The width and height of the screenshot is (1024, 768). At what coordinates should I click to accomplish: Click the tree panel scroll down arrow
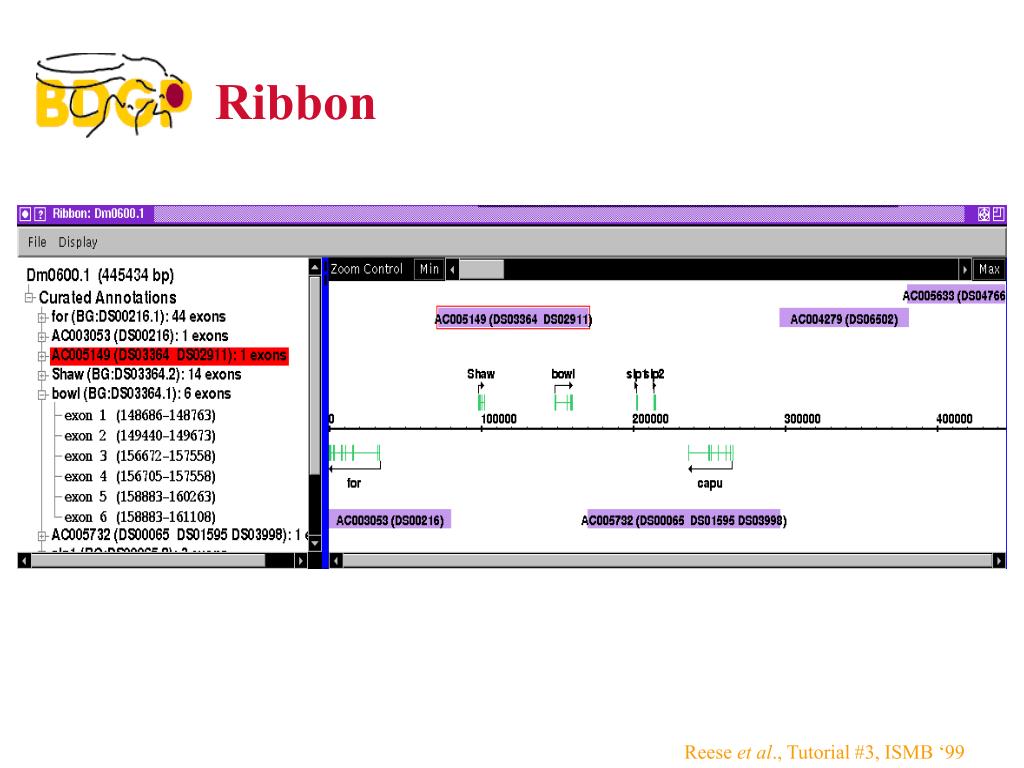click(315, 543)
